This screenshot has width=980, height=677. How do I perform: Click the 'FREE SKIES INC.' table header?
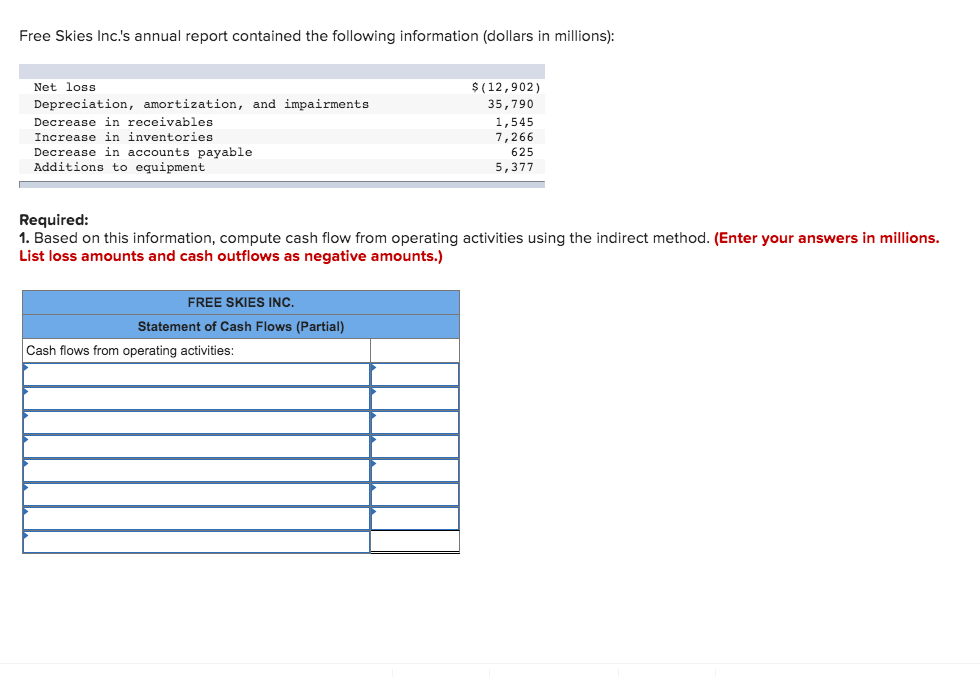tap(241, 303)
